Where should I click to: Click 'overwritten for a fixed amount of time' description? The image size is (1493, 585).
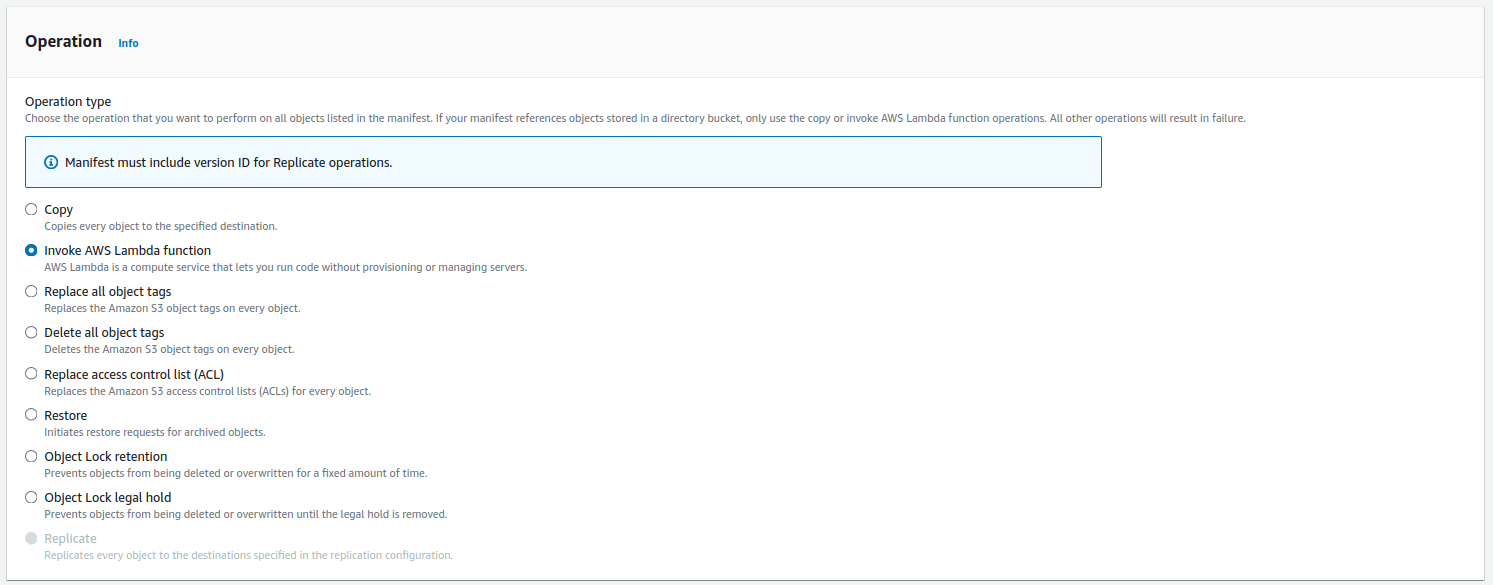tap(236, 473)
